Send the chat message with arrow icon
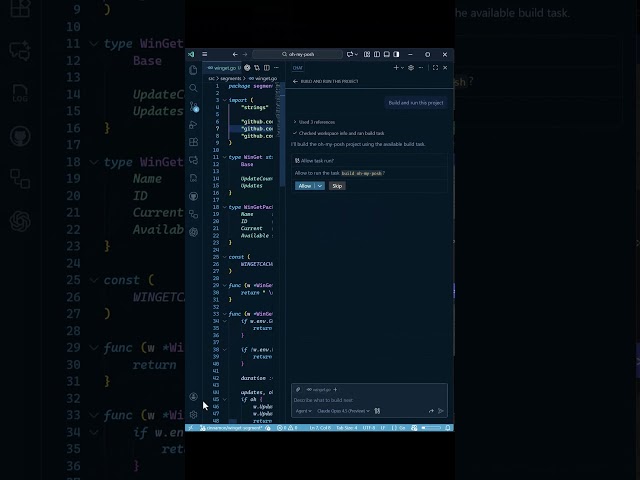Image resolution: width=640 pixels, height=480 pixels. (x=441, y=411)
